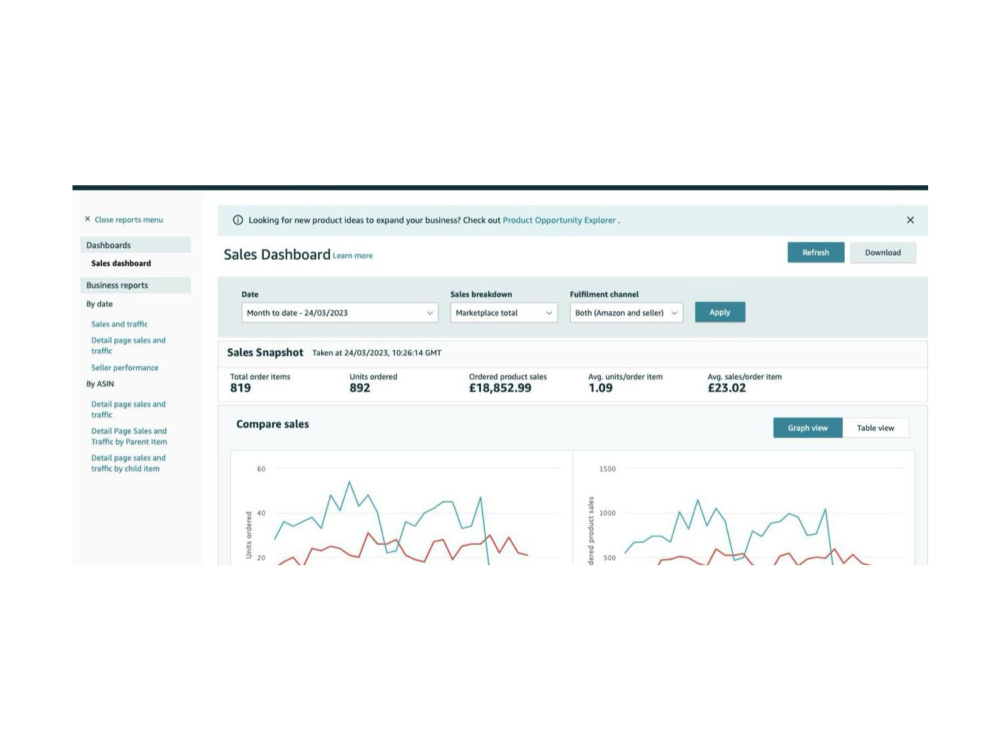Switch to Graph view
The width and height of the screenshot is (1000, 750).
[807, 428]
